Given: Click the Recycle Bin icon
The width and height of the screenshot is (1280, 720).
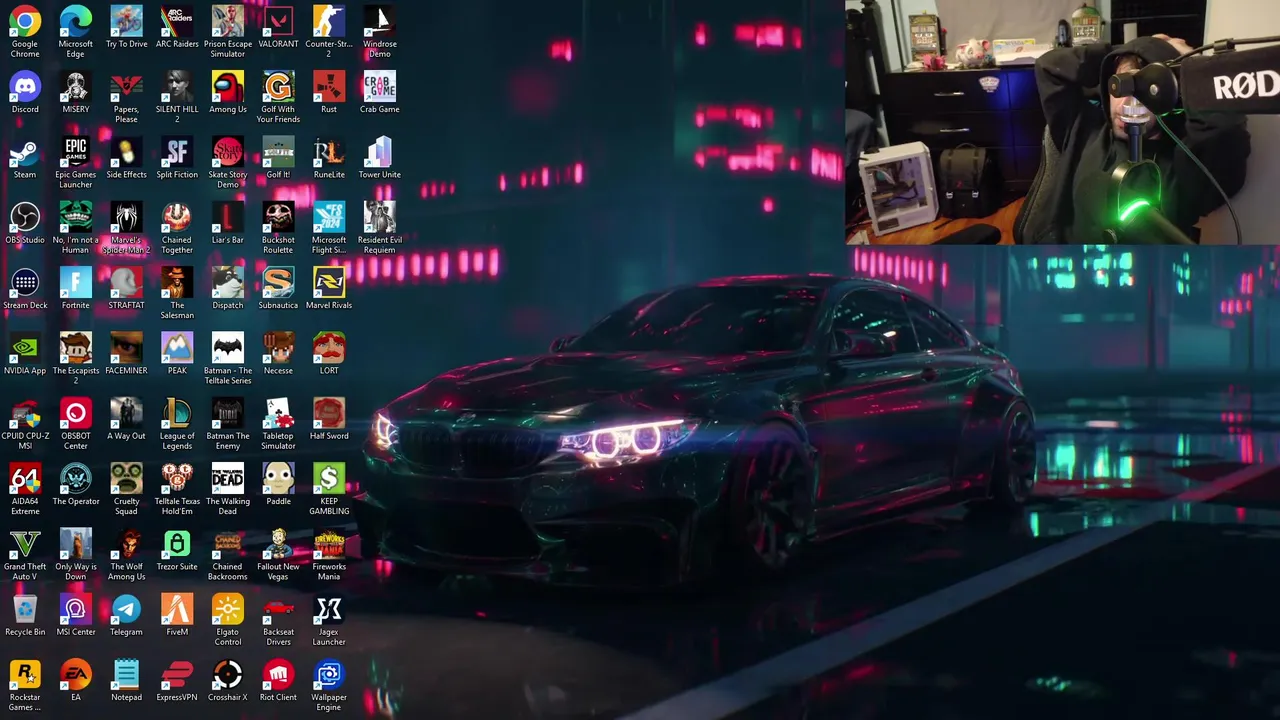Looking at the screenshot, I should (x=25, y=609).
